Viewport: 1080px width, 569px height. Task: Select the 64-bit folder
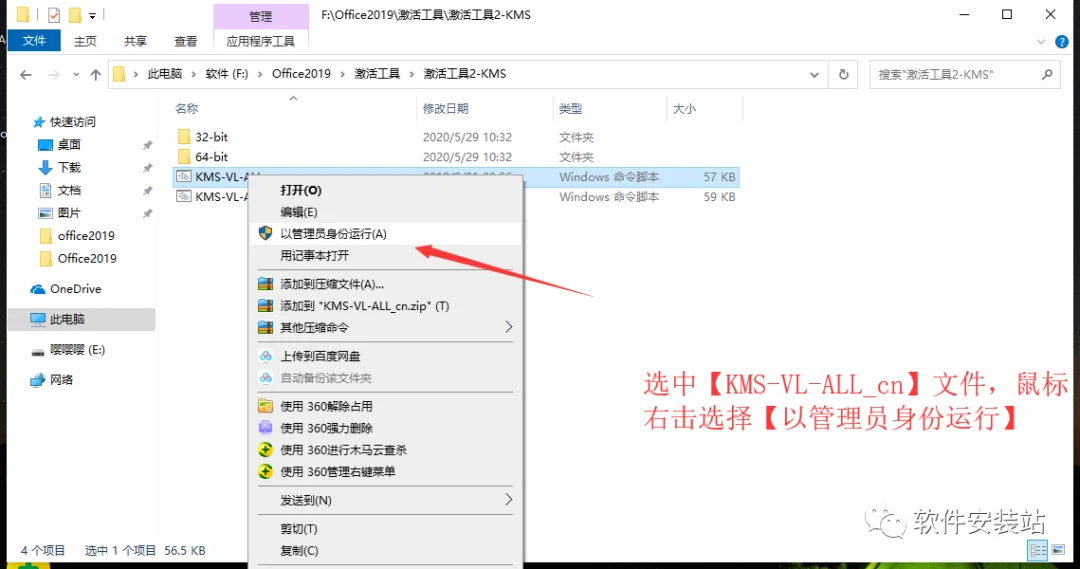click(211, 157)
